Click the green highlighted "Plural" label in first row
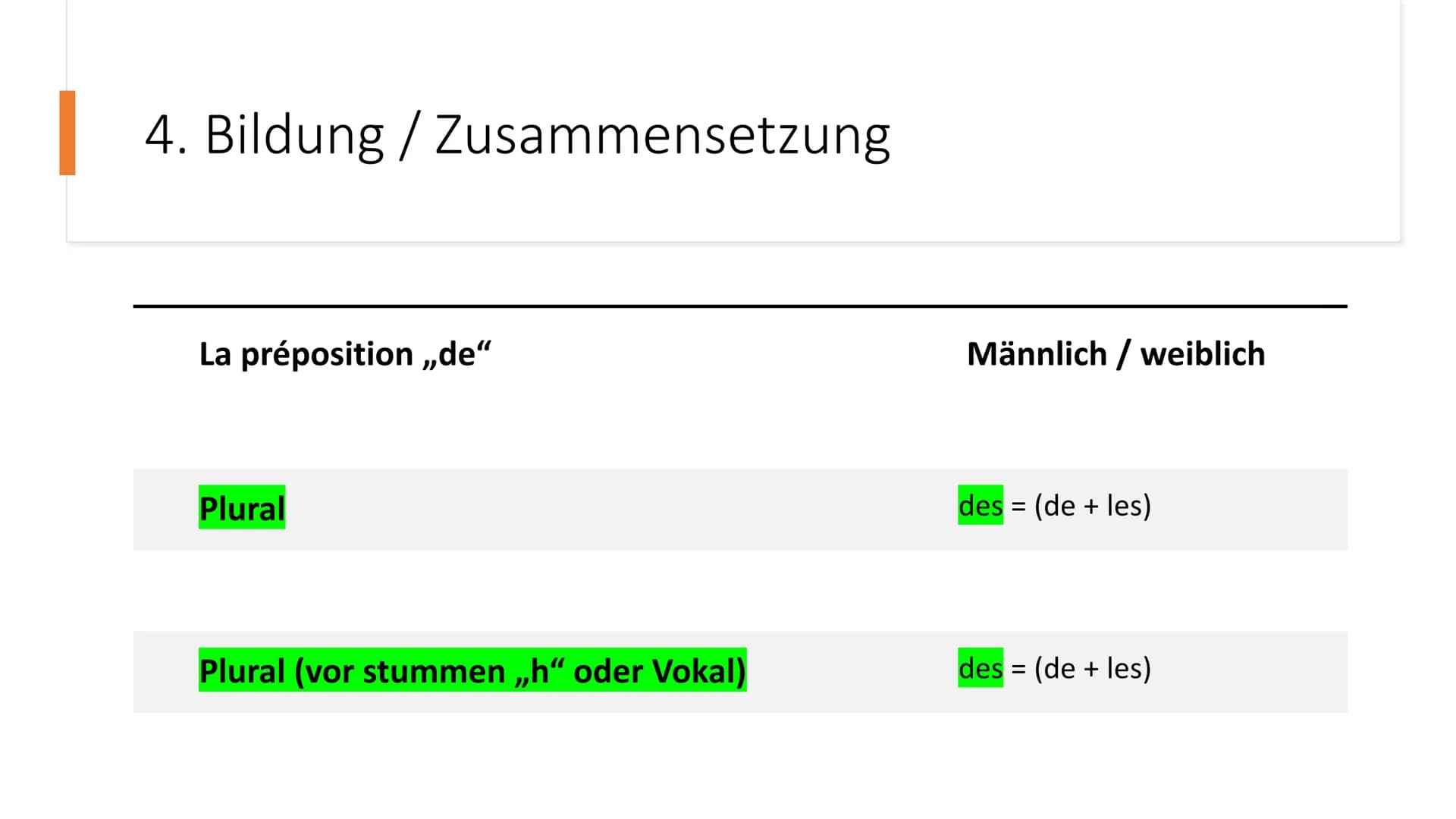 242,508
